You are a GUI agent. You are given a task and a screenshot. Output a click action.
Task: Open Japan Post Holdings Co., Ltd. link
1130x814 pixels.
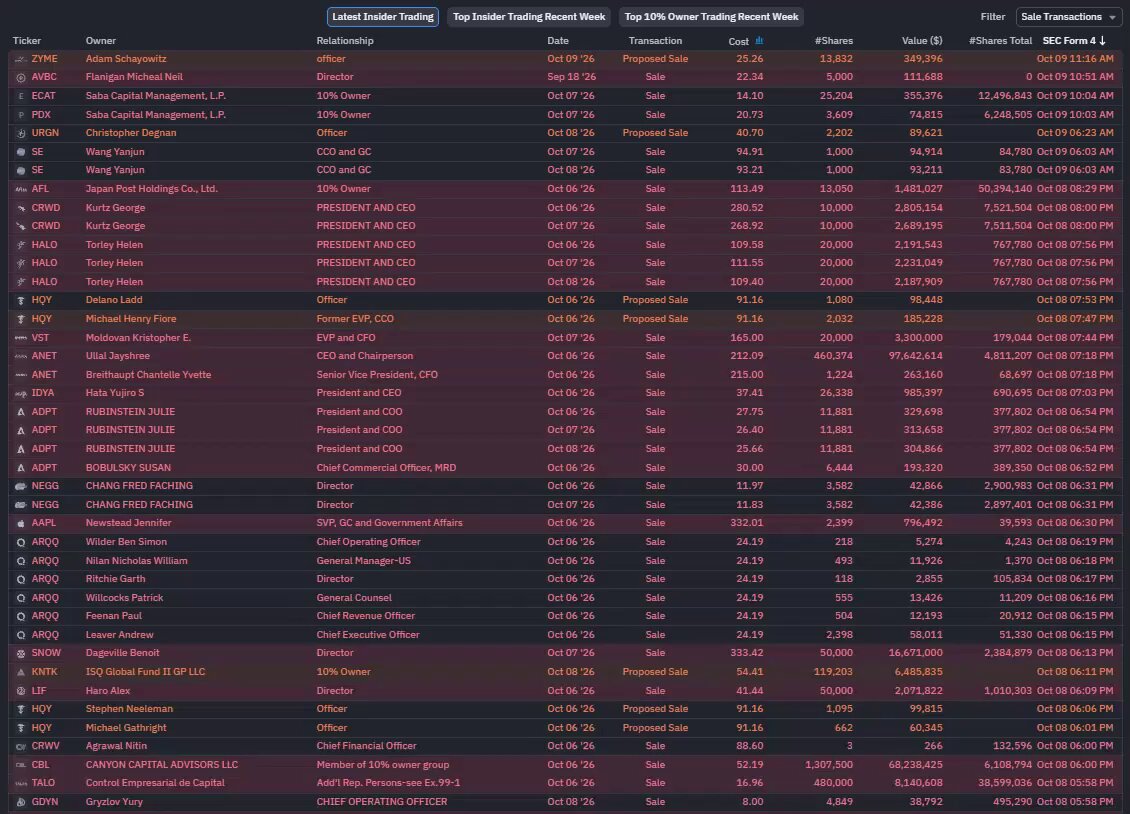tap(151, 189)
